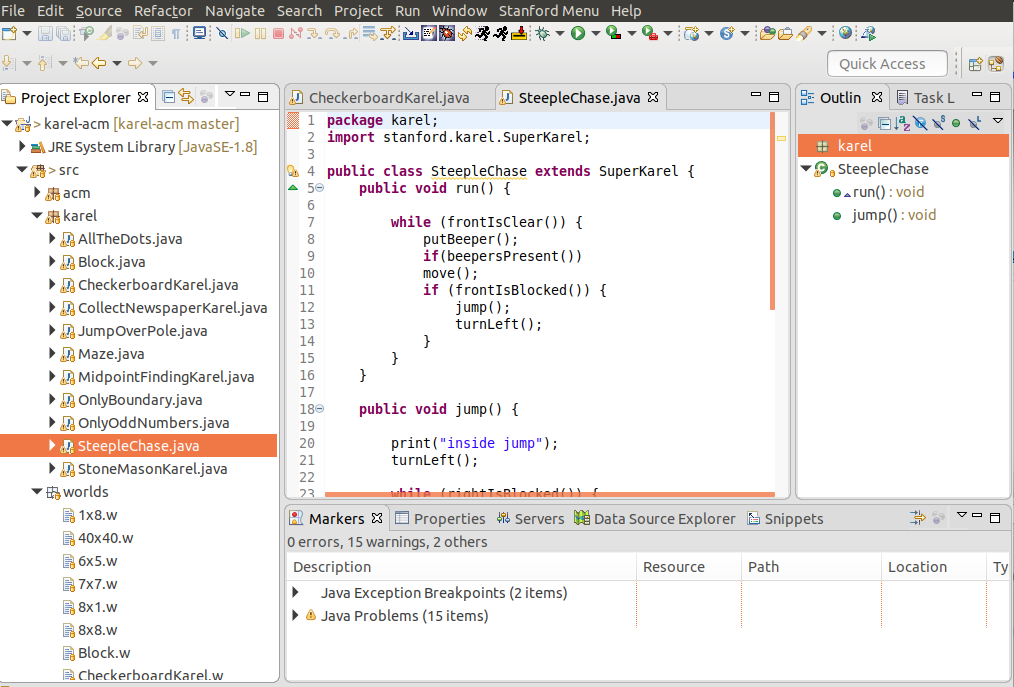Click Back navigation arrow in toolbar

coord(99,64)
